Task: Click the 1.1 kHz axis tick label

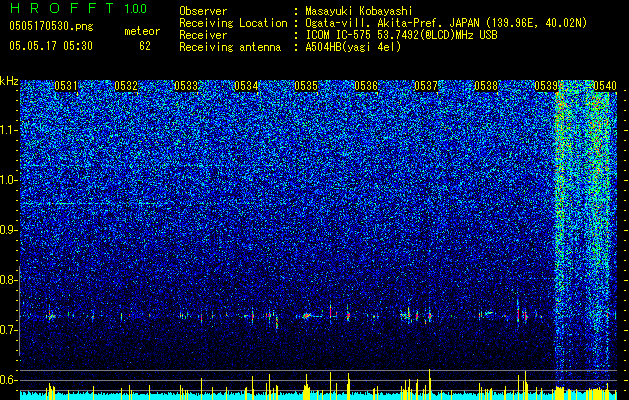Action: click(x=9, y=130)
